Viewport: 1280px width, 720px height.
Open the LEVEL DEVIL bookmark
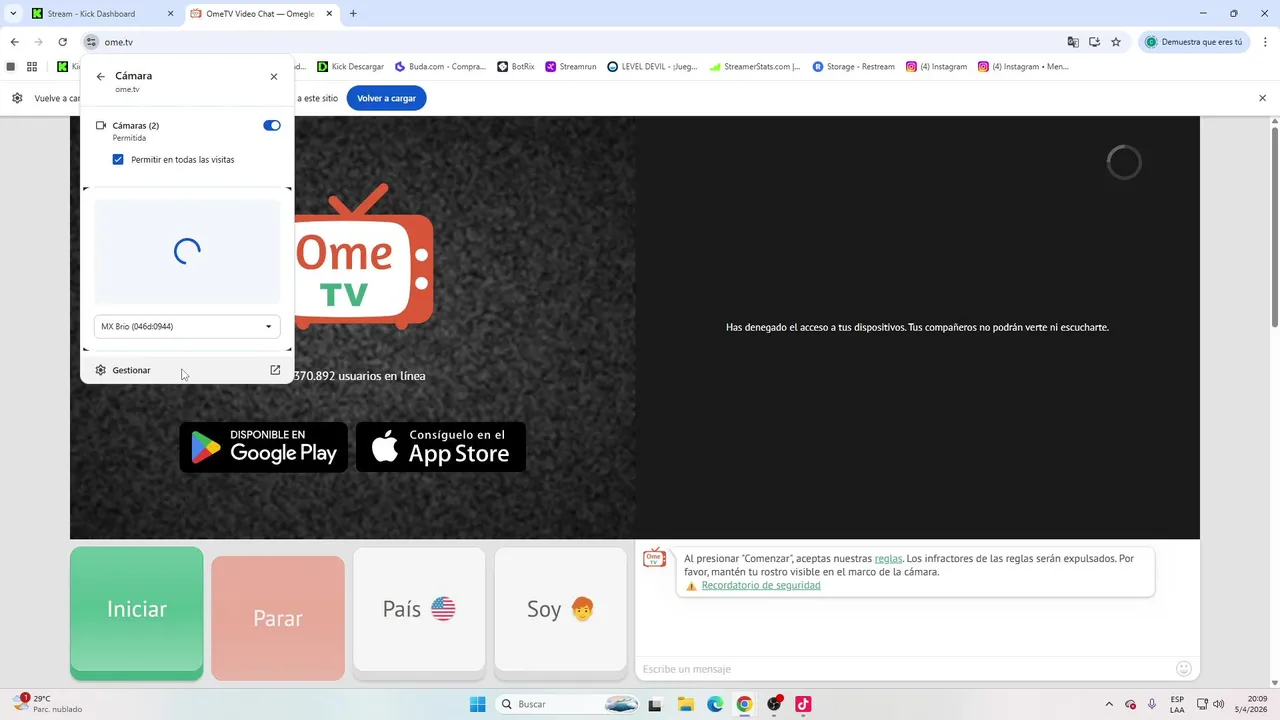click(653, 67)
